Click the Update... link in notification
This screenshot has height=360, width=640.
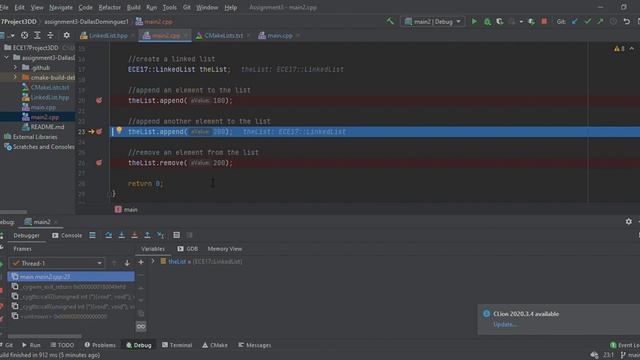tap(505, 324)
